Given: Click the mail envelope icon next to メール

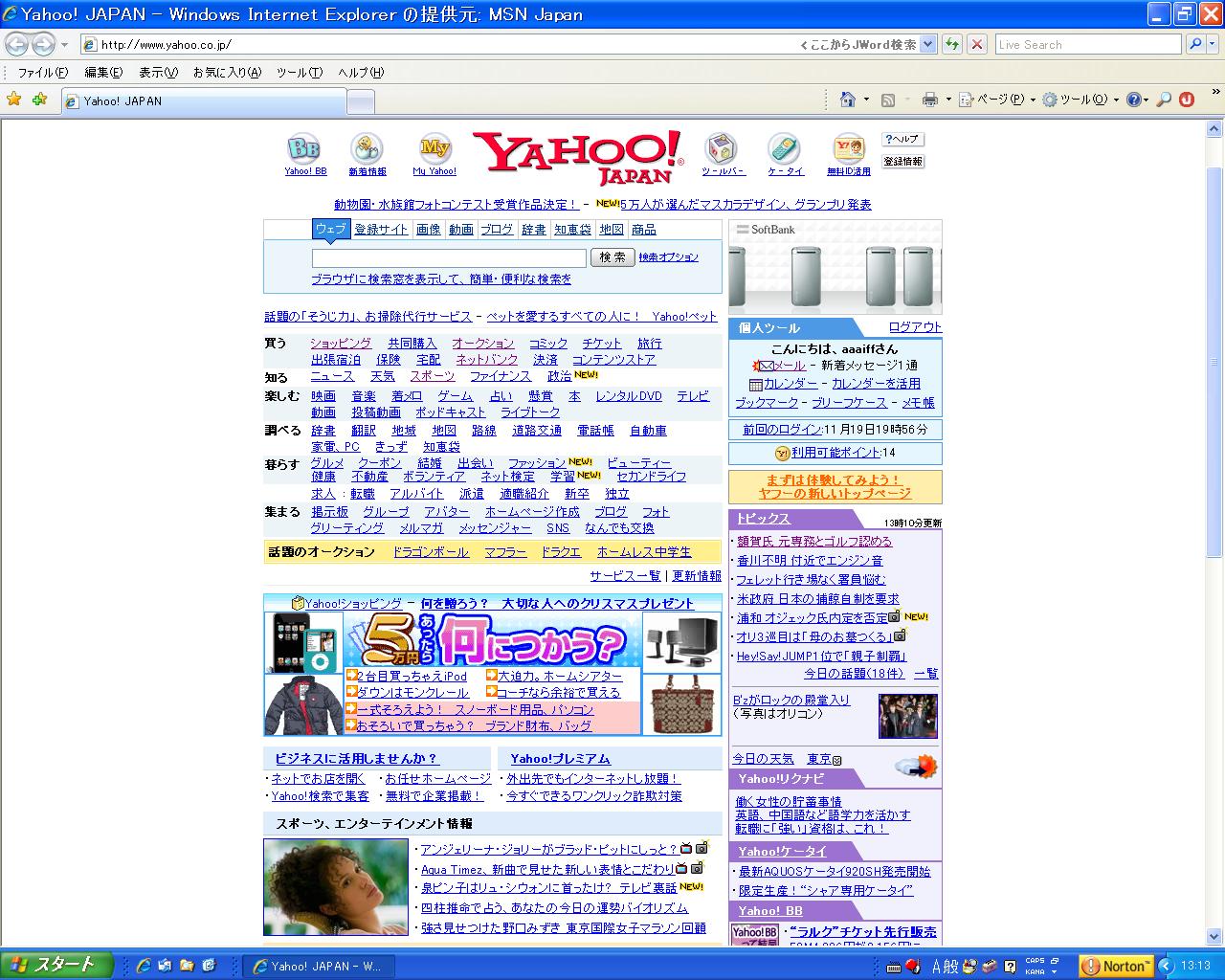Looking at the screenshot, I should (764, 366).
